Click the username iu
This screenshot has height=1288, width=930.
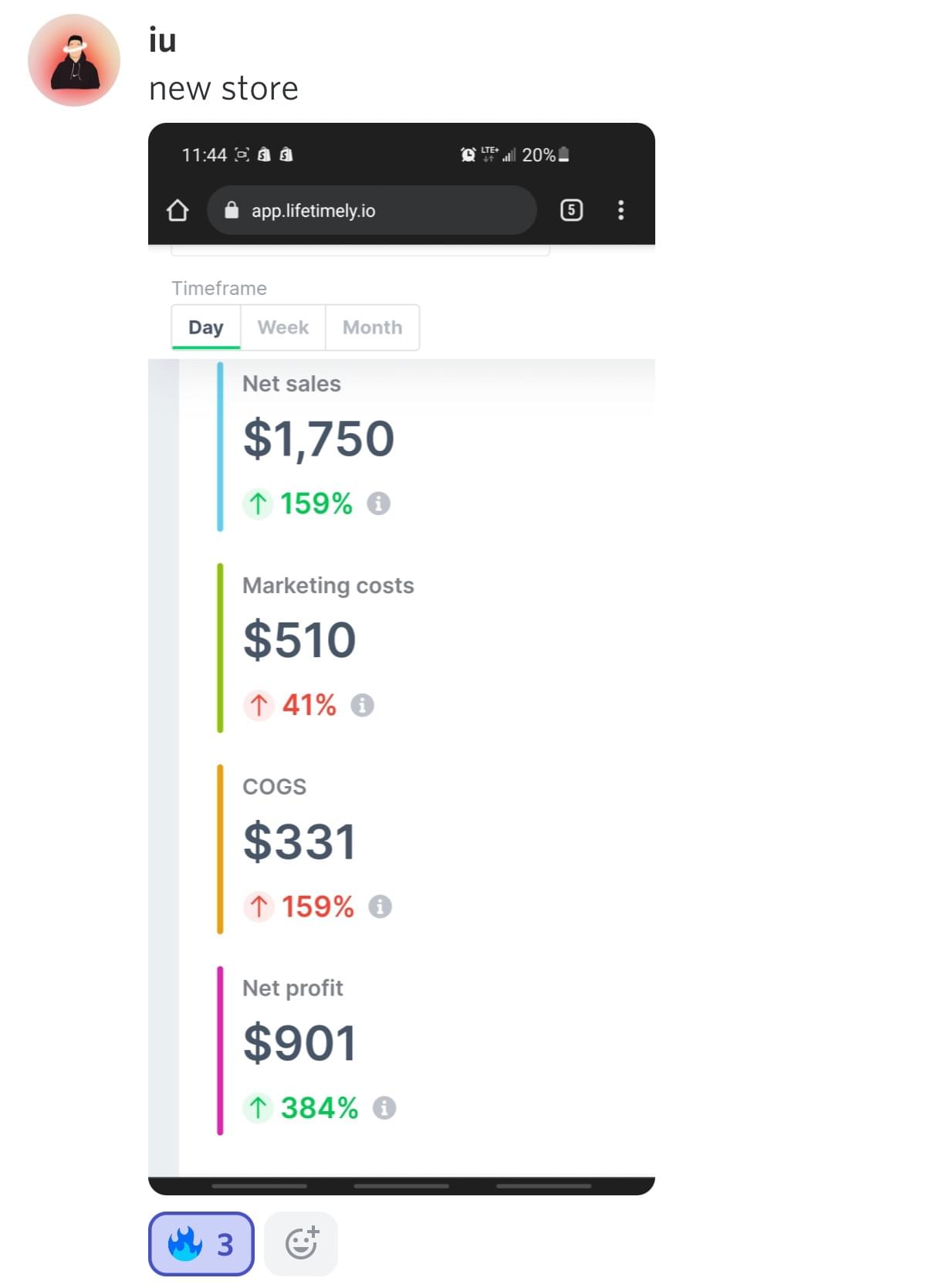(163, 40)
